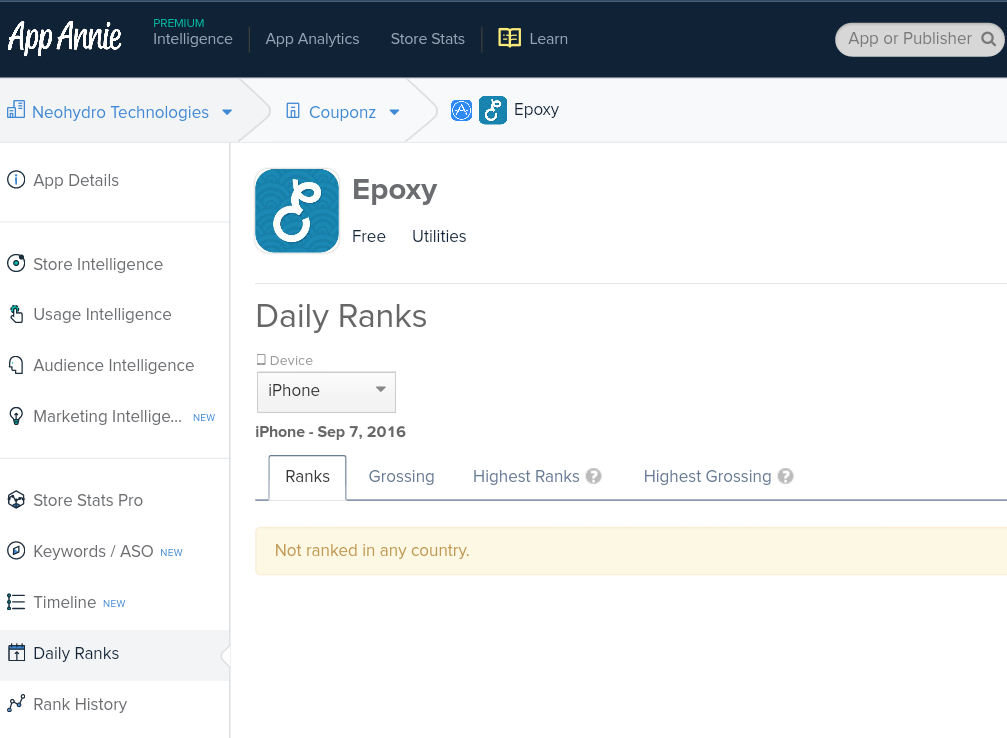Expand the Neohydro Technologies dropdown
The height and width of the screenshot is (738, 1007).
pos(227,112)
